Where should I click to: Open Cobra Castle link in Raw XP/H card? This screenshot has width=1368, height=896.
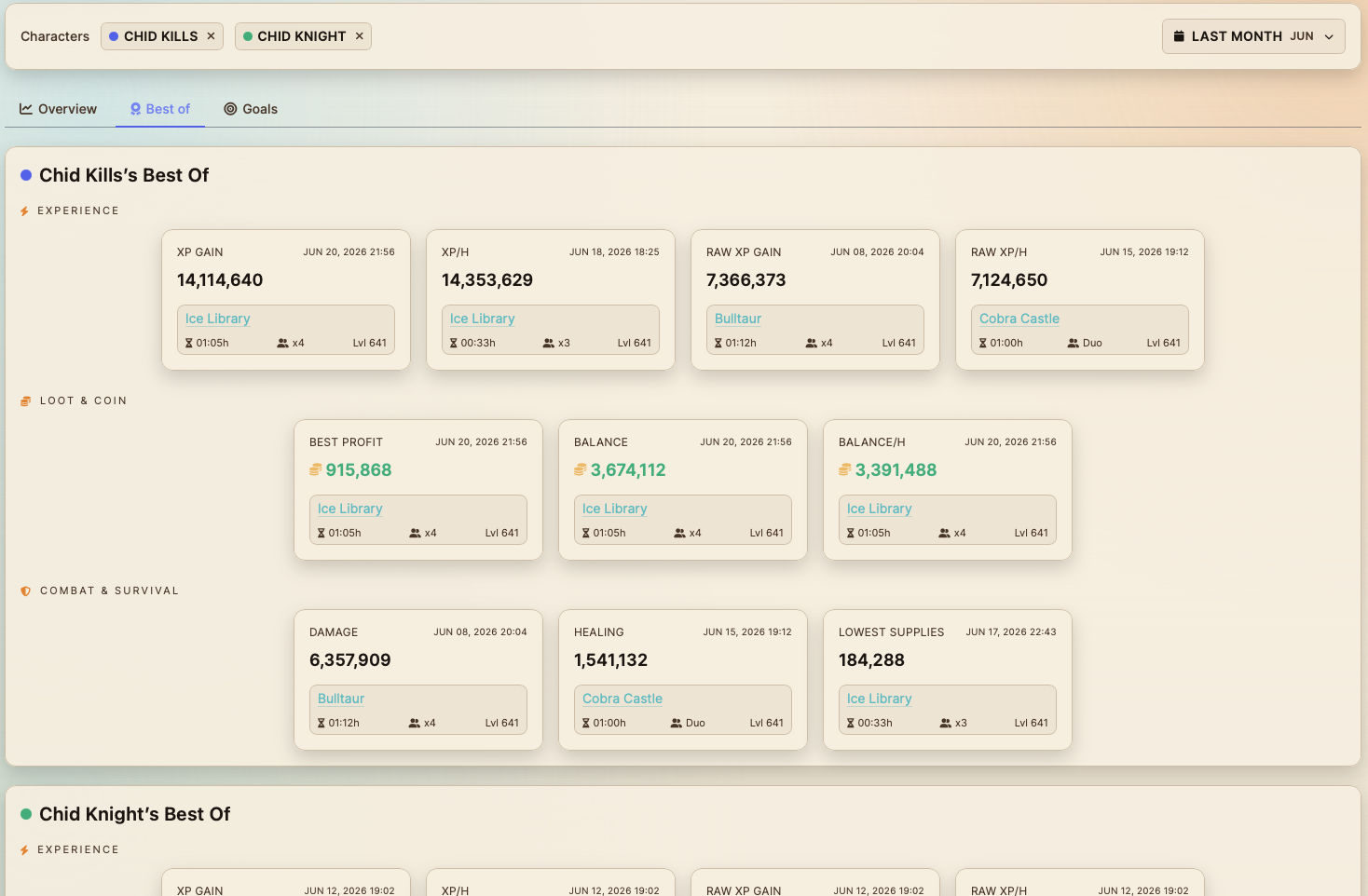(x=1019, y=319)
